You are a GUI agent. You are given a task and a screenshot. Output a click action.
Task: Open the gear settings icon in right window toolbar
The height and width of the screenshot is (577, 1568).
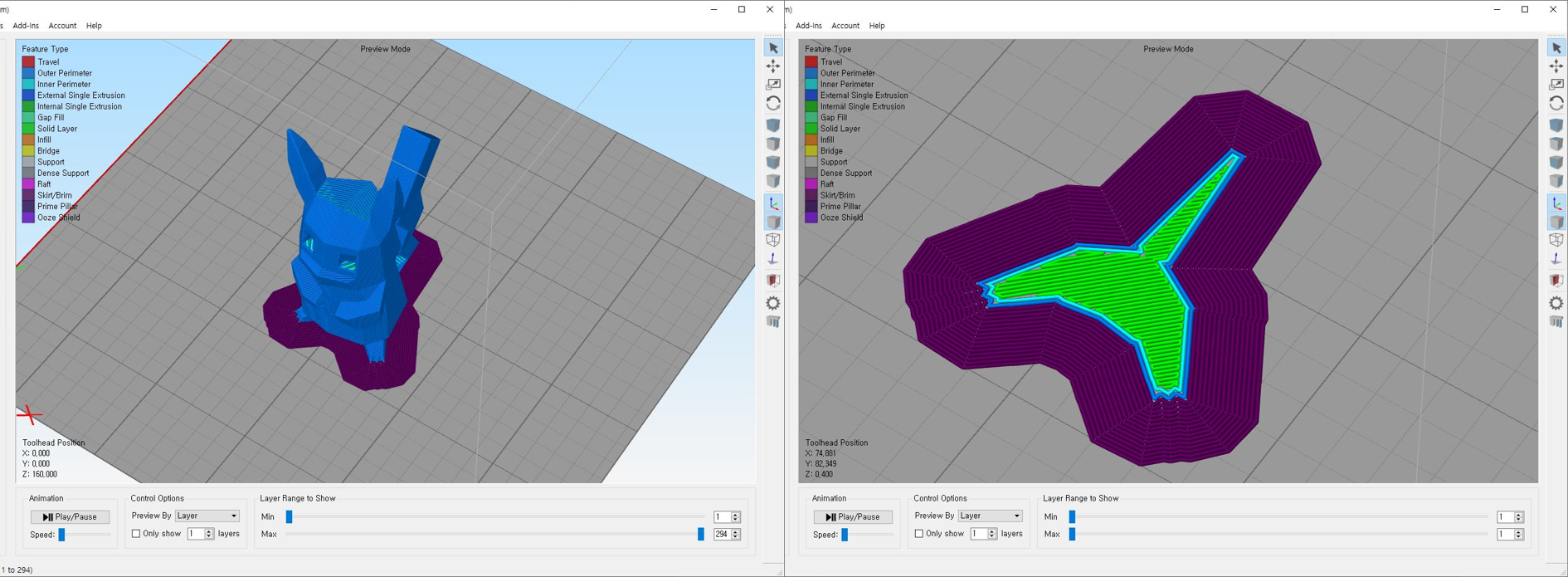(x=1556, y=303)
